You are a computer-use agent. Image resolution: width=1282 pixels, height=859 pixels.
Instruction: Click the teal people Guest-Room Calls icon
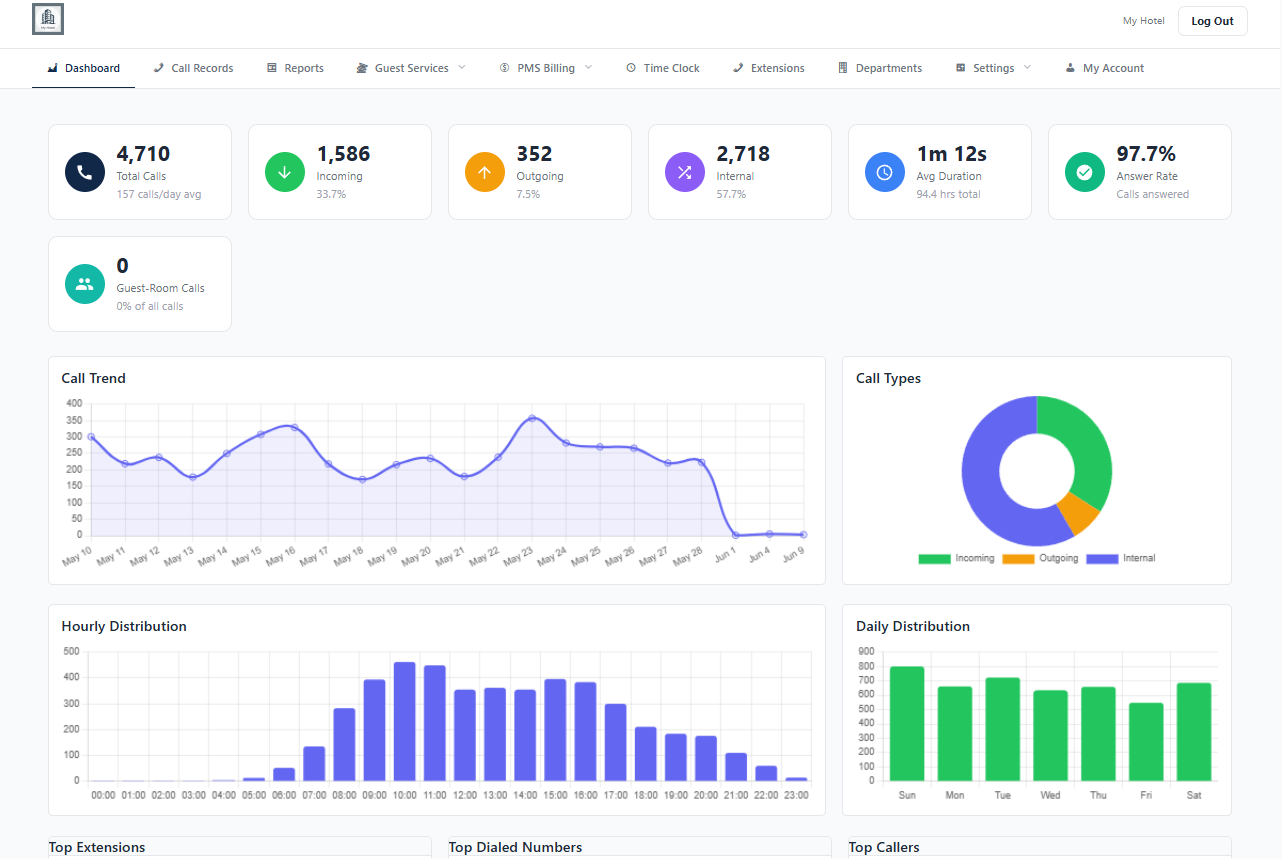pos(85,284)
